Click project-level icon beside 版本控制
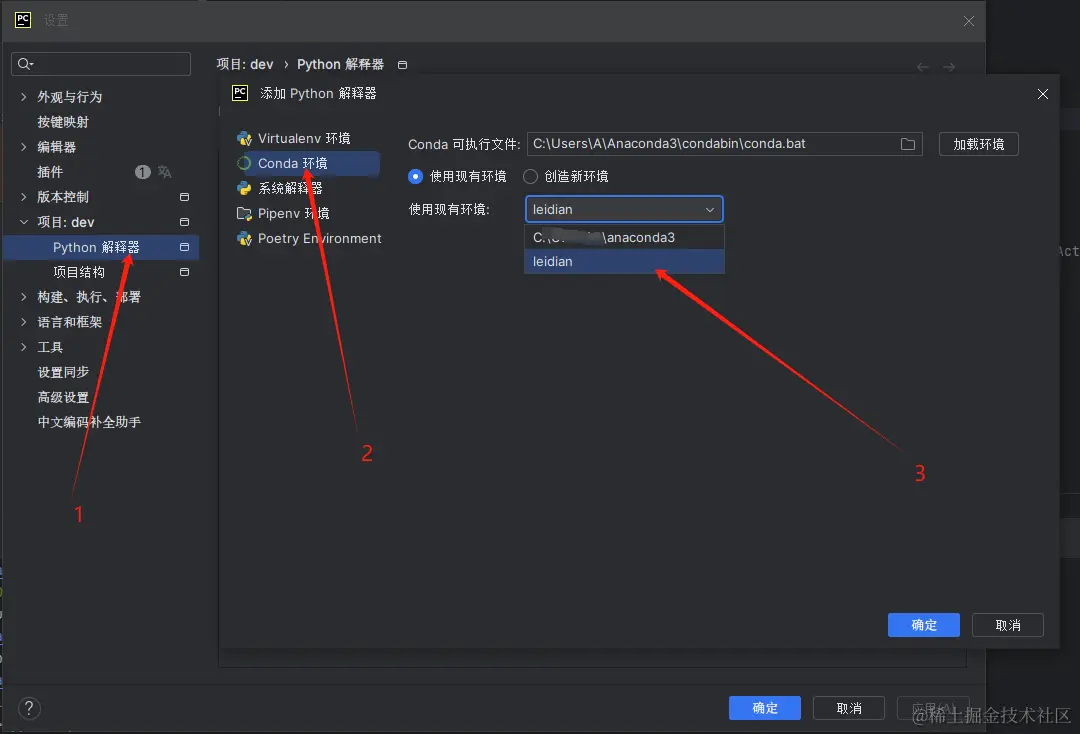 [x=184, y=197]
